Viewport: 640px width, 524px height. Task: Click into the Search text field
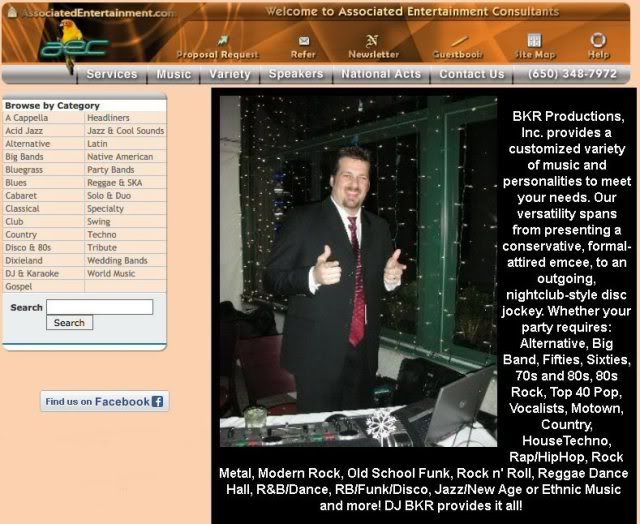(x=100, y=307)
